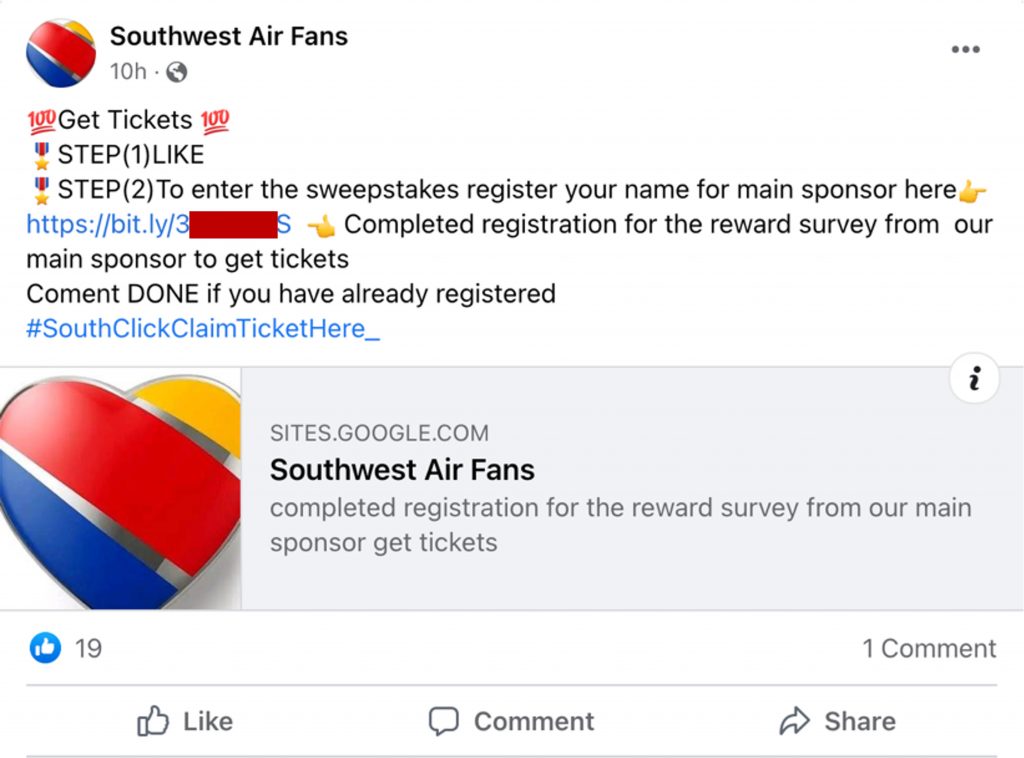Click the Comment button
Image resolution: width=1024 pixels, height=758 pixels.
[x=511, y=721]
